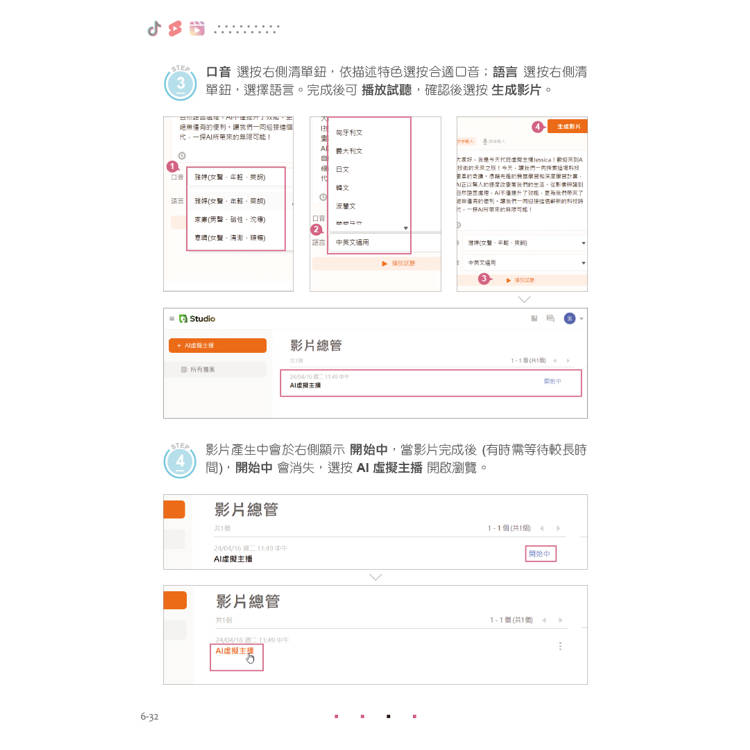750x750 pixels.
Task: Click the Instagram Reels icon at the page top
Action: pyautogui.click(x=197, y=29)
